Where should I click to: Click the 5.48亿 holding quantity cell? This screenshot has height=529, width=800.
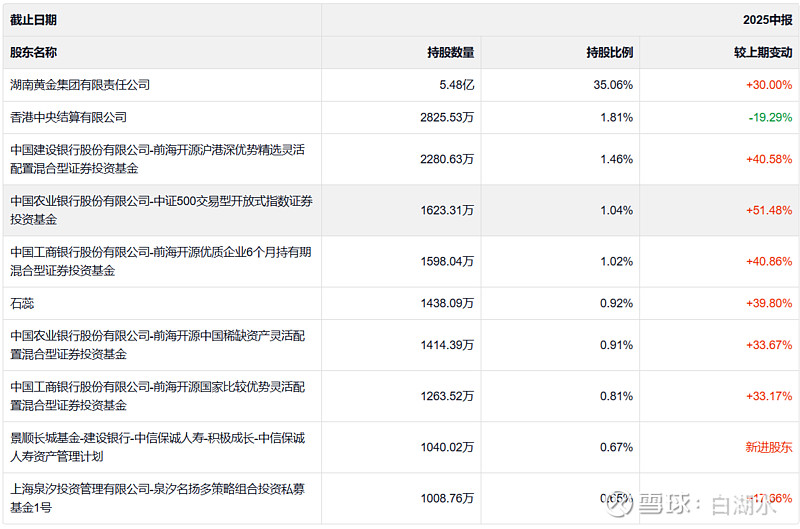coord(456,85)
